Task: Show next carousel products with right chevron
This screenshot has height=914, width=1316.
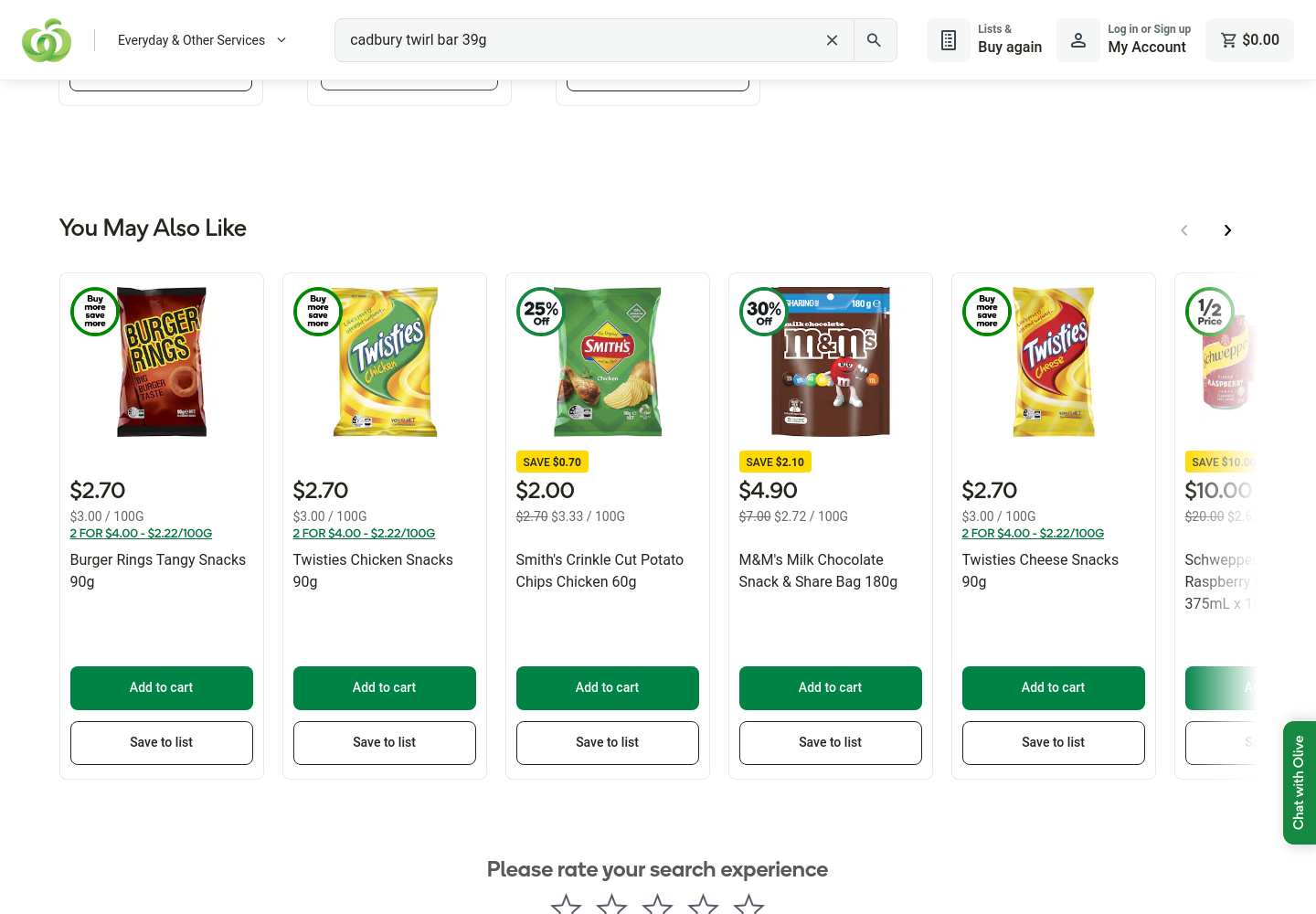Action: [1227, 230]
